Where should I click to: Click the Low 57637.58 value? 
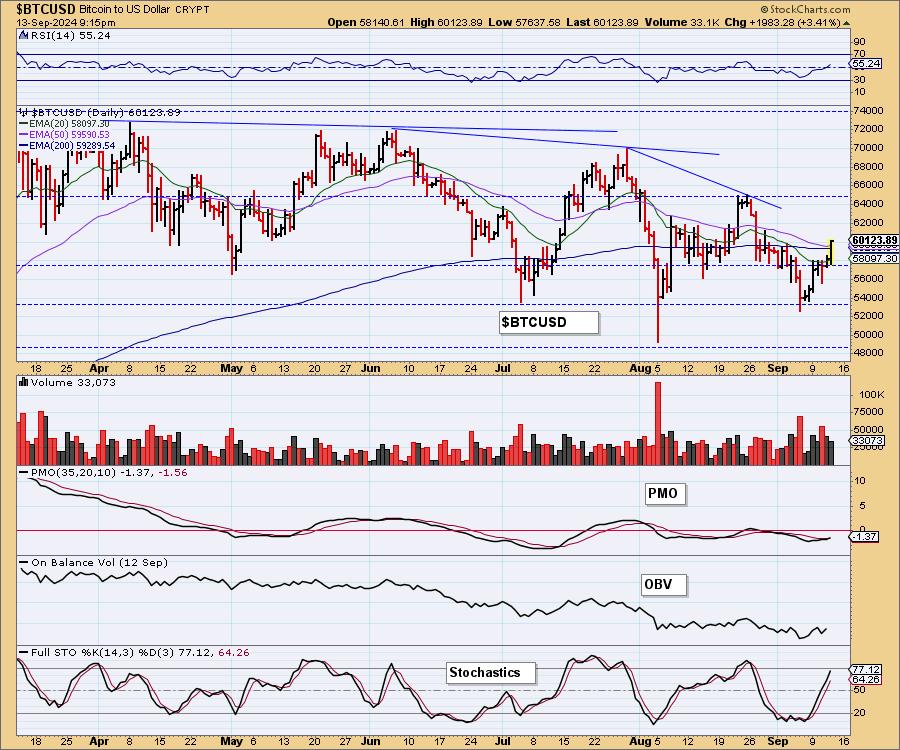pos(524,22)
